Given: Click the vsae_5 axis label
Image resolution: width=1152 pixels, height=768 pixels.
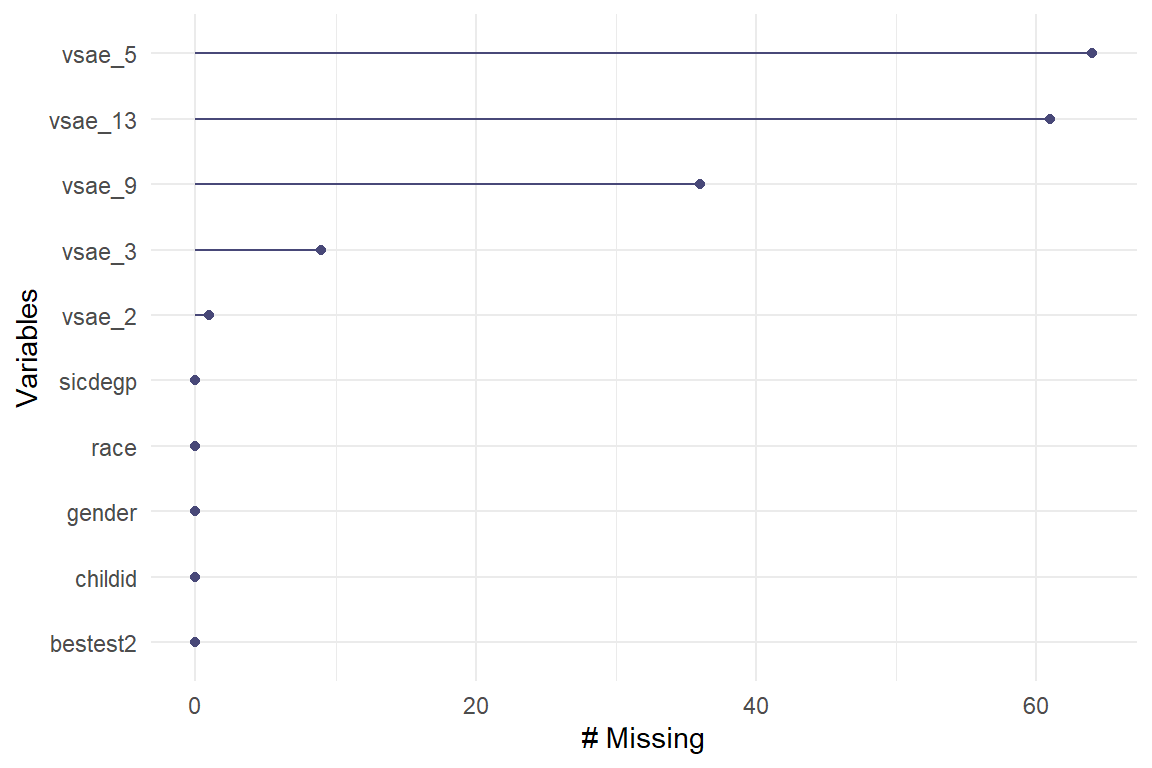Looking at the screenshot, I should point(99,54).
